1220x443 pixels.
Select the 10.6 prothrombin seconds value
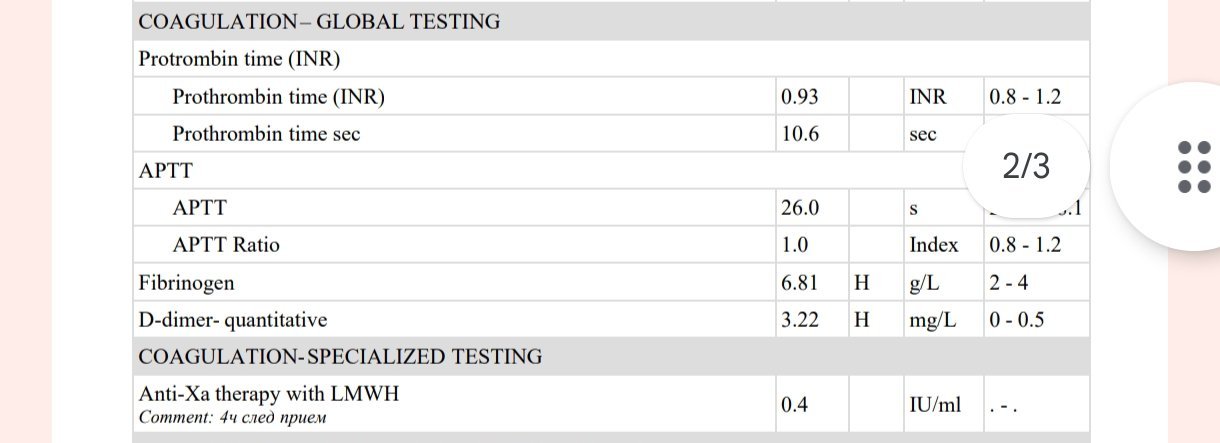point(800,134)
